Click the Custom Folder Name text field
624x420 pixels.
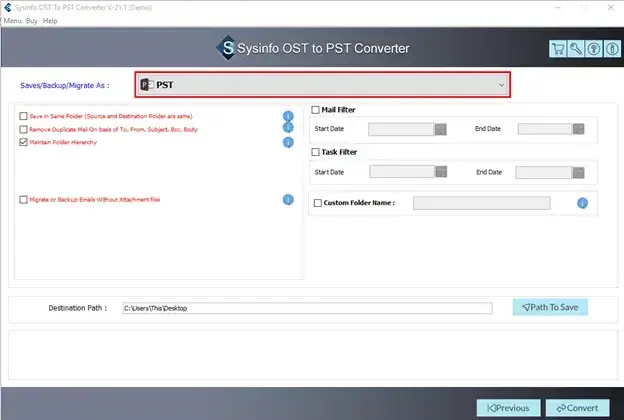482,203
